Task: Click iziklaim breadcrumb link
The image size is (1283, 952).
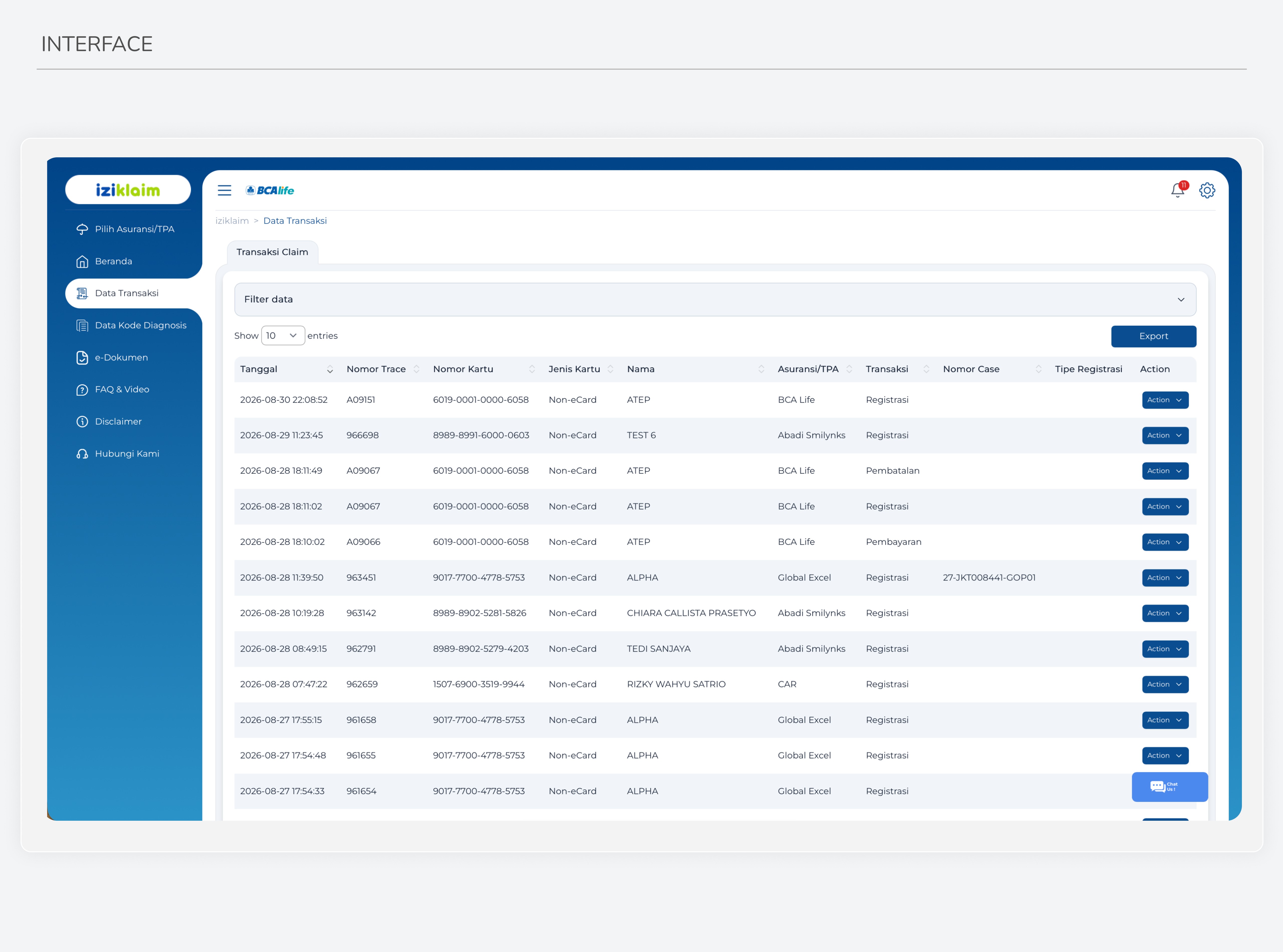Action: [232, 221]
